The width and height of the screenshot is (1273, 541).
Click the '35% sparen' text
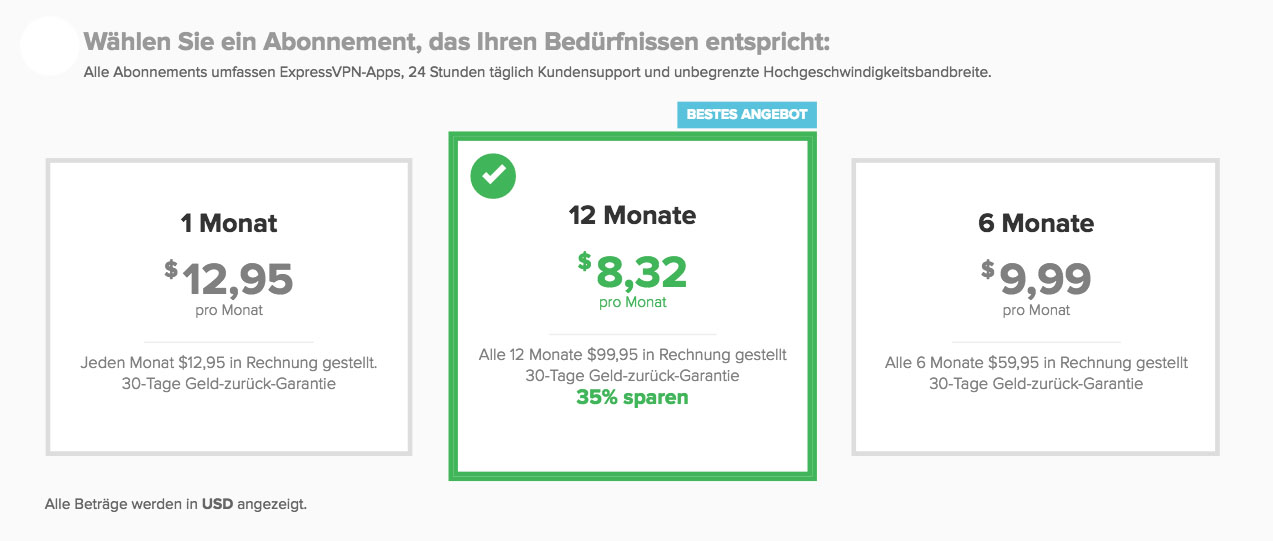point(632,397)
